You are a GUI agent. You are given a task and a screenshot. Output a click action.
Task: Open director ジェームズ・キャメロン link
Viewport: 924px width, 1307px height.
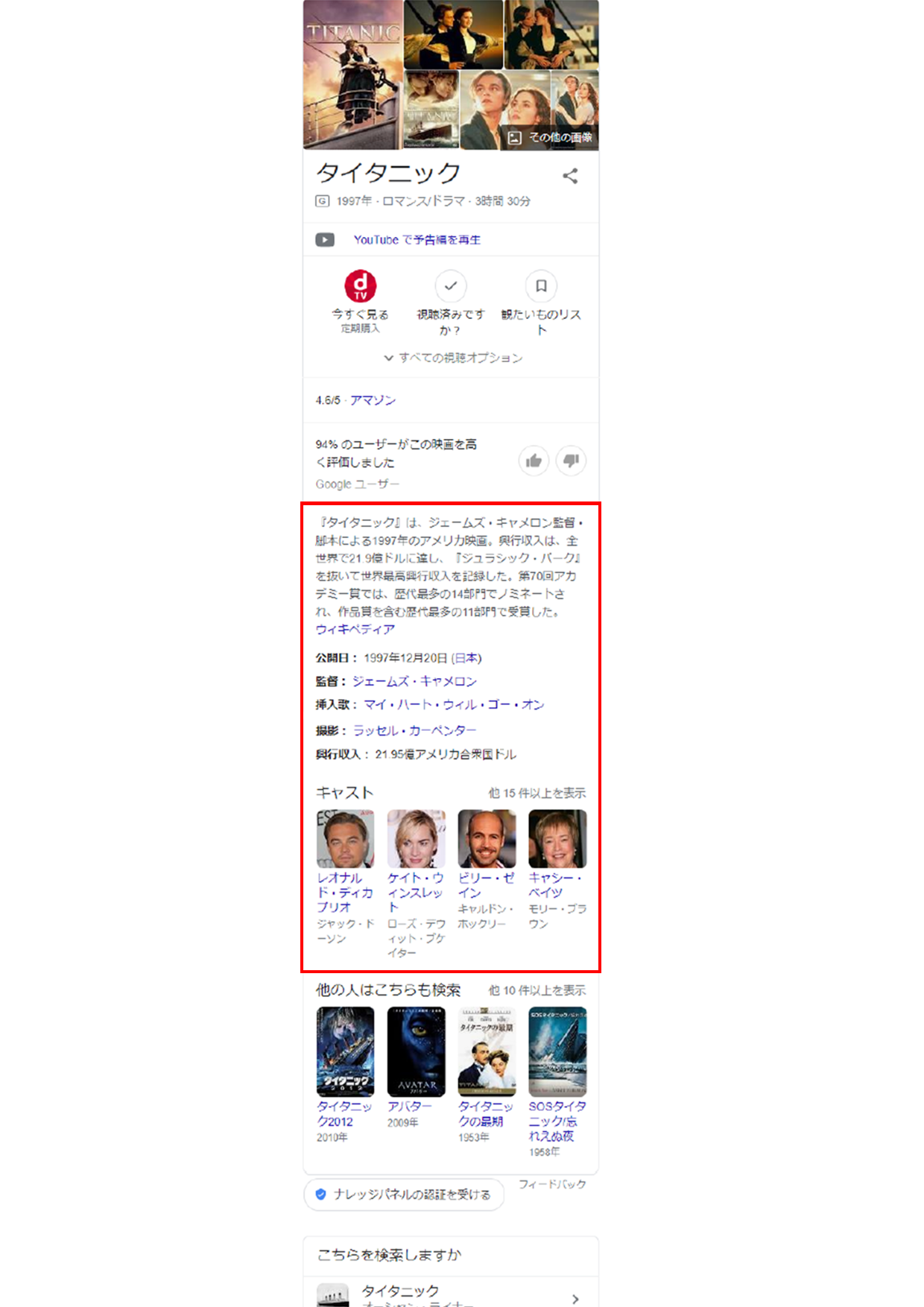point(414,681)
